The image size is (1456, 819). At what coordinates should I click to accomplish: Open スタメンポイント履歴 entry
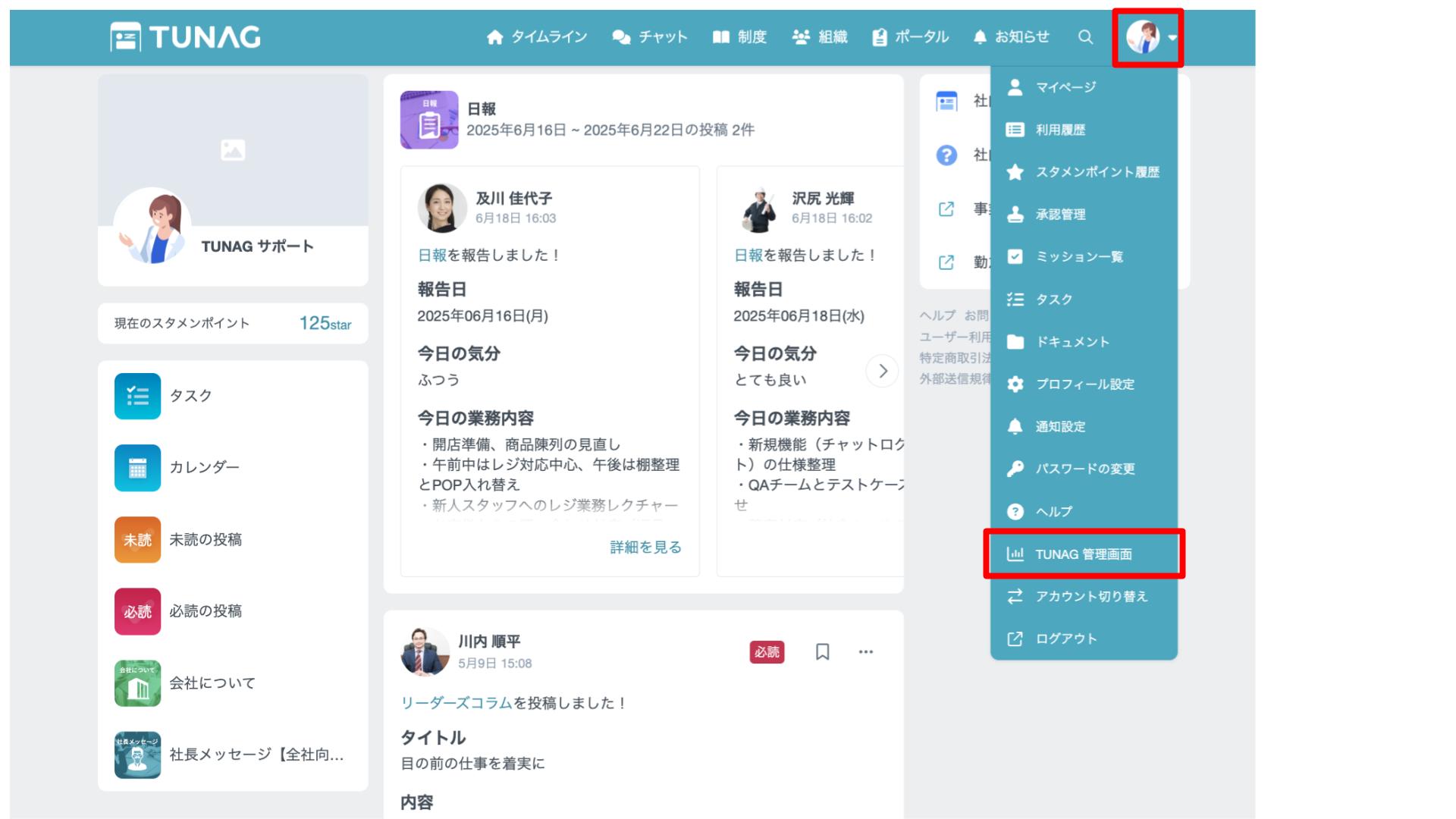pyautogui.click(x=1084, y=172)
